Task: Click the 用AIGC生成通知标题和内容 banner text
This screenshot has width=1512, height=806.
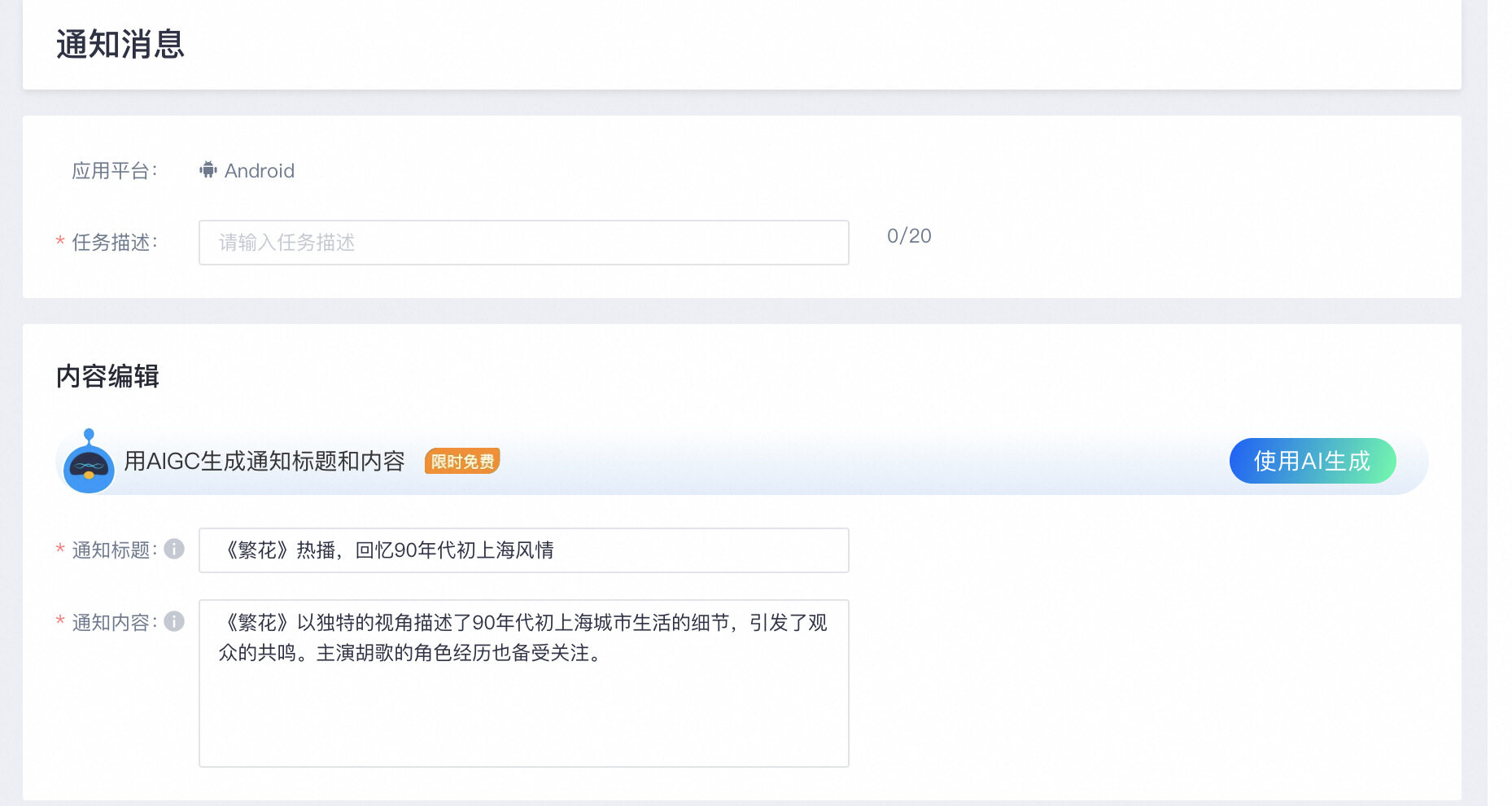Action: (x=264, y=462)
